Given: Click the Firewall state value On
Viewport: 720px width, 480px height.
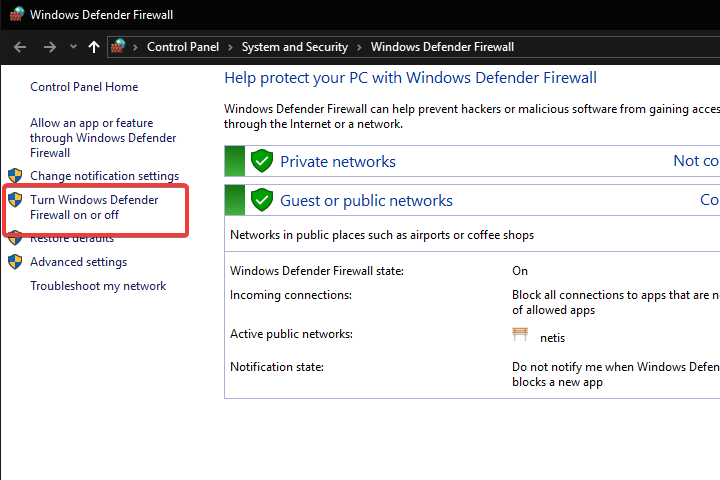Looking at the screenshot, I should pos(520,271).
